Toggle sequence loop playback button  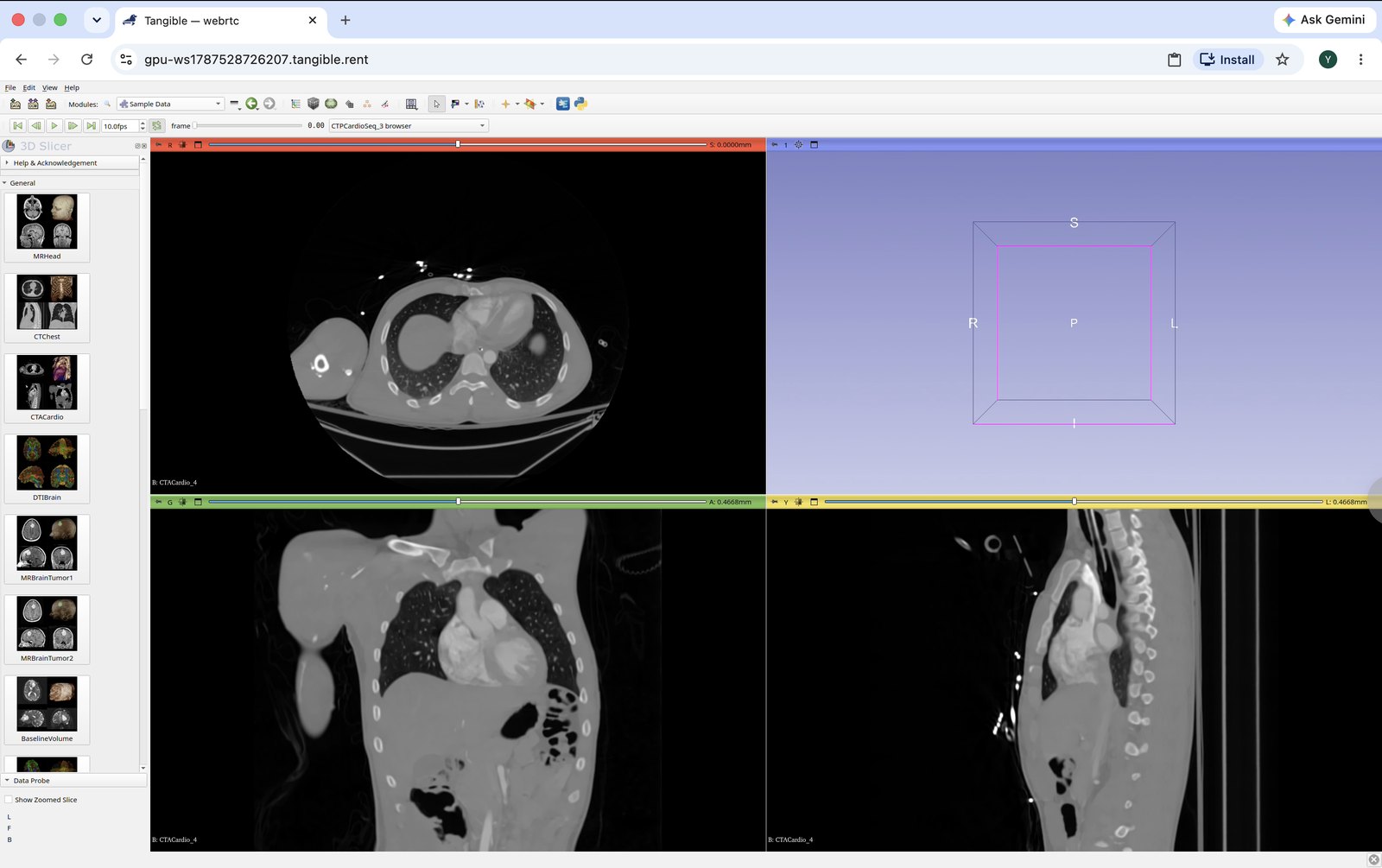click(156, 125)
